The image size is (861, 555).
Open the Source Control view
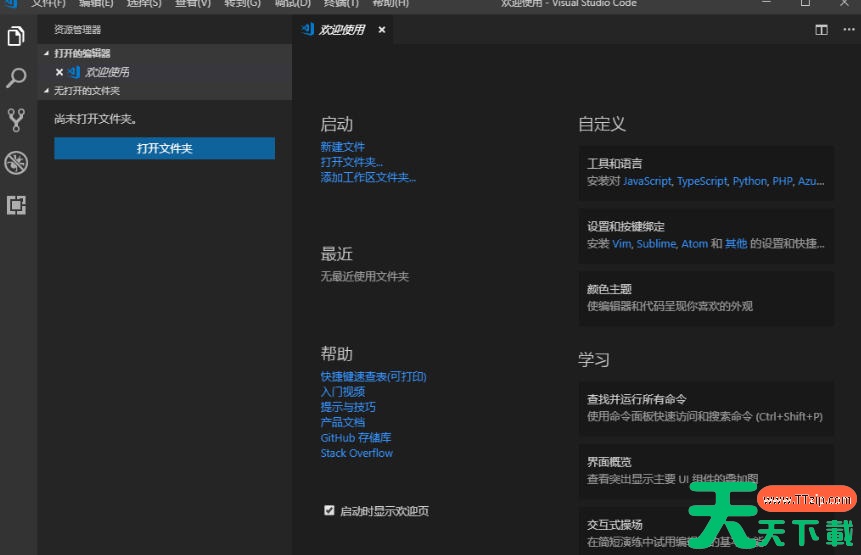[x=16, y=120]
